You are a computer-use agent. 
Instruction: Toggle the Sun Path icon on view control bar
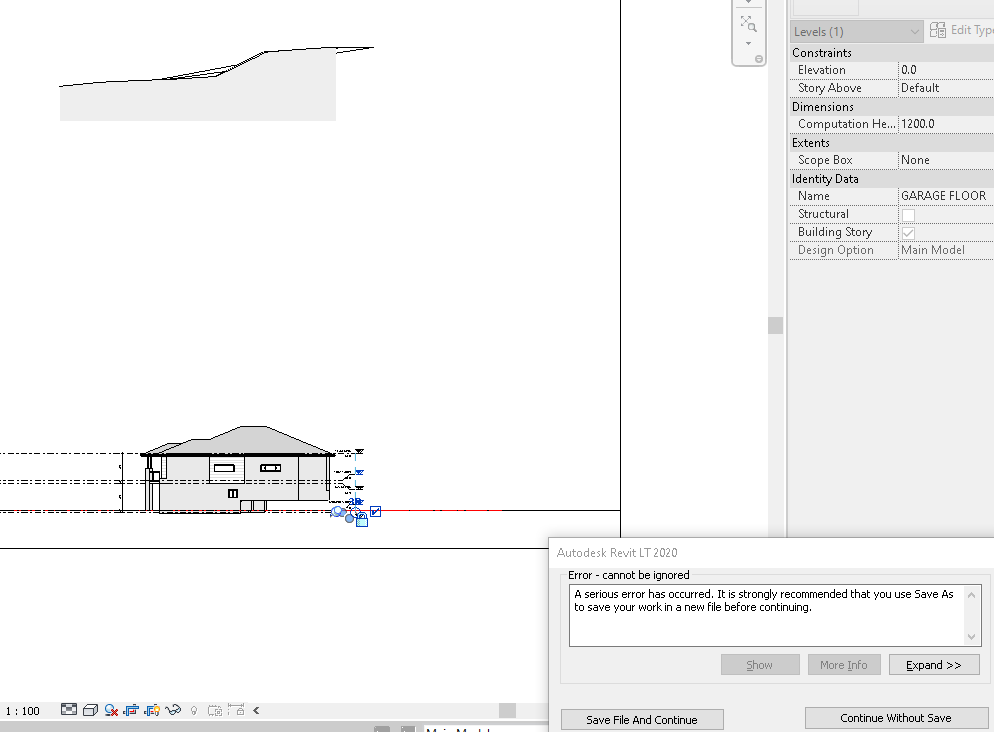pyautogui.click(x=111, y=710)
